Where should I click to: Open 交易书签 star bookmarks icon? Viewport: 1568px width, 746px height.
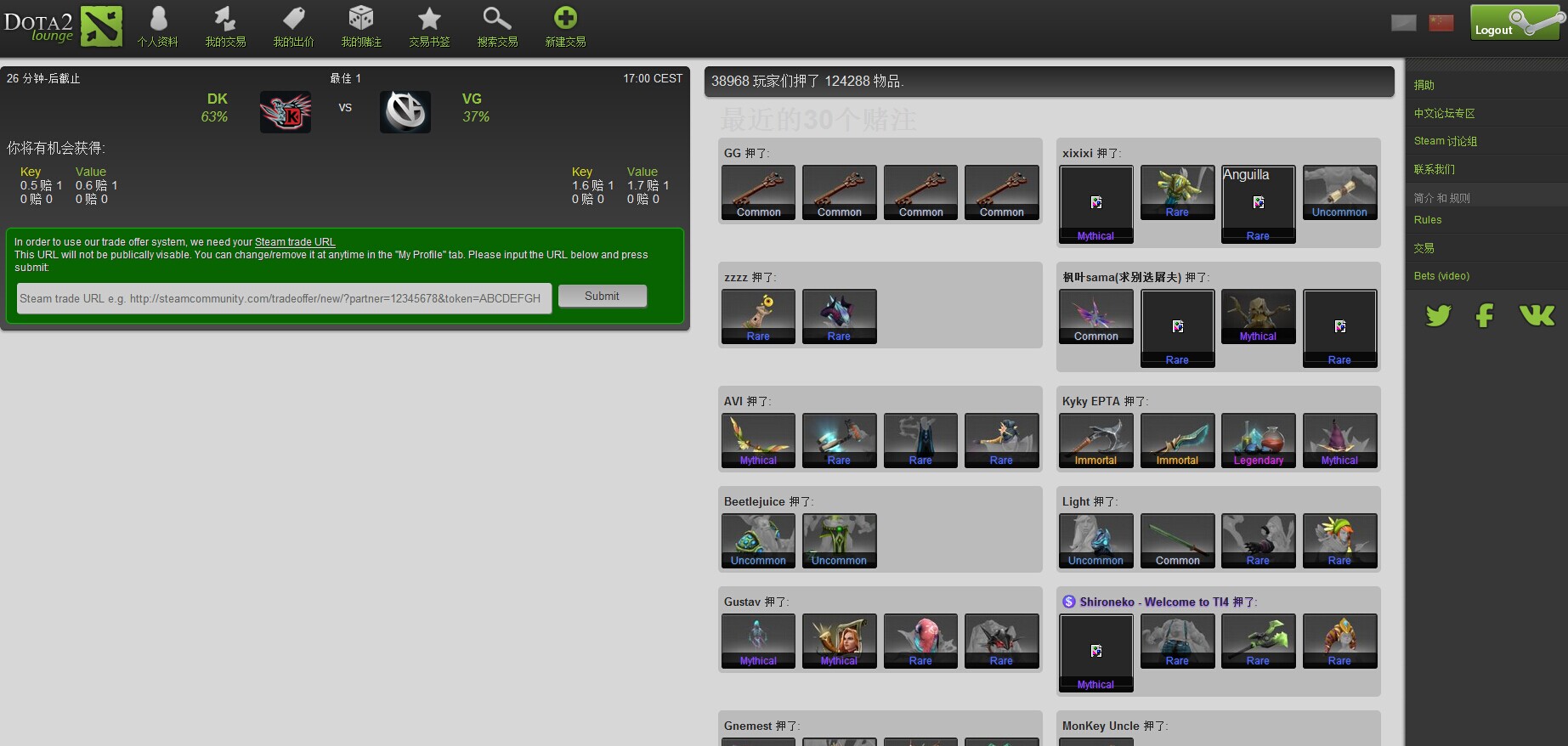(429, 26)
